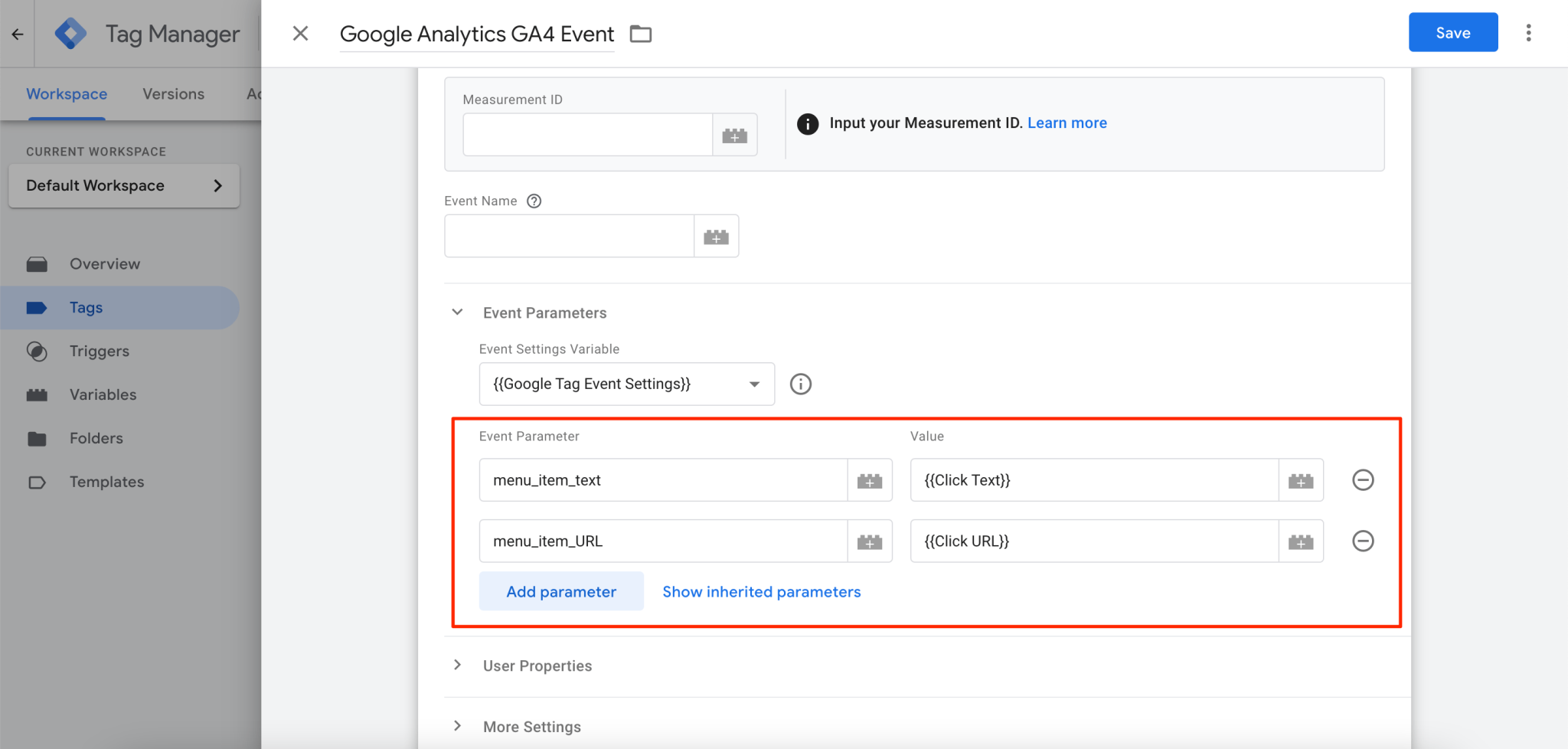Click the Add parameter button
The image size is (1568, 749).
(x=560, y=591)
